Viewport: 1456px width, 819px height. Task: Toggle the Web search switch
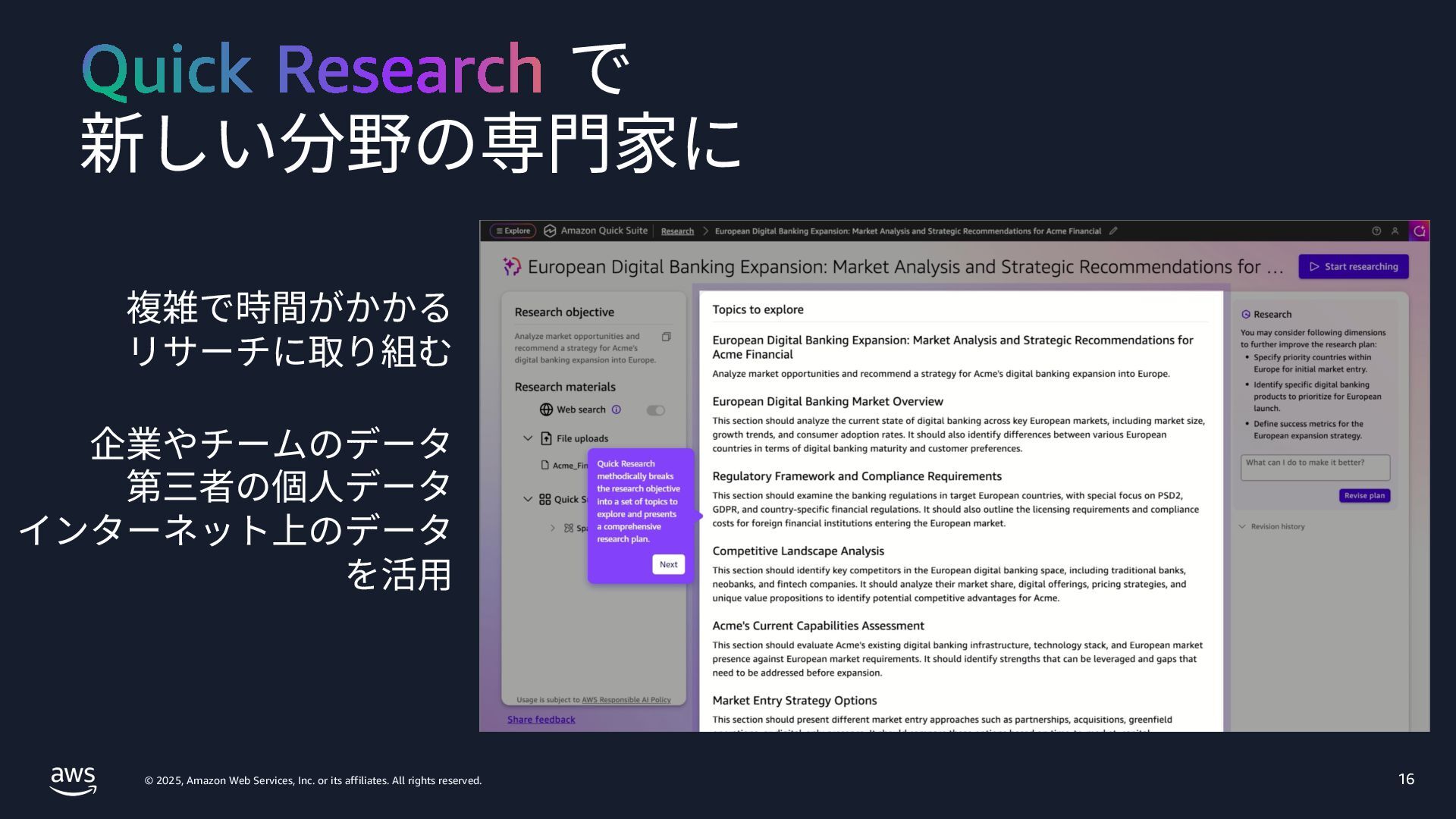click(655, 410)
